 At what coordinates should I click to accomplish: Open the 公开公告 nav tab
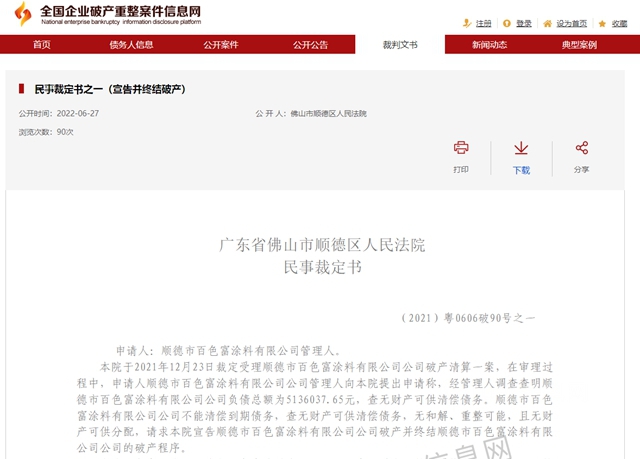coord(310,44)
